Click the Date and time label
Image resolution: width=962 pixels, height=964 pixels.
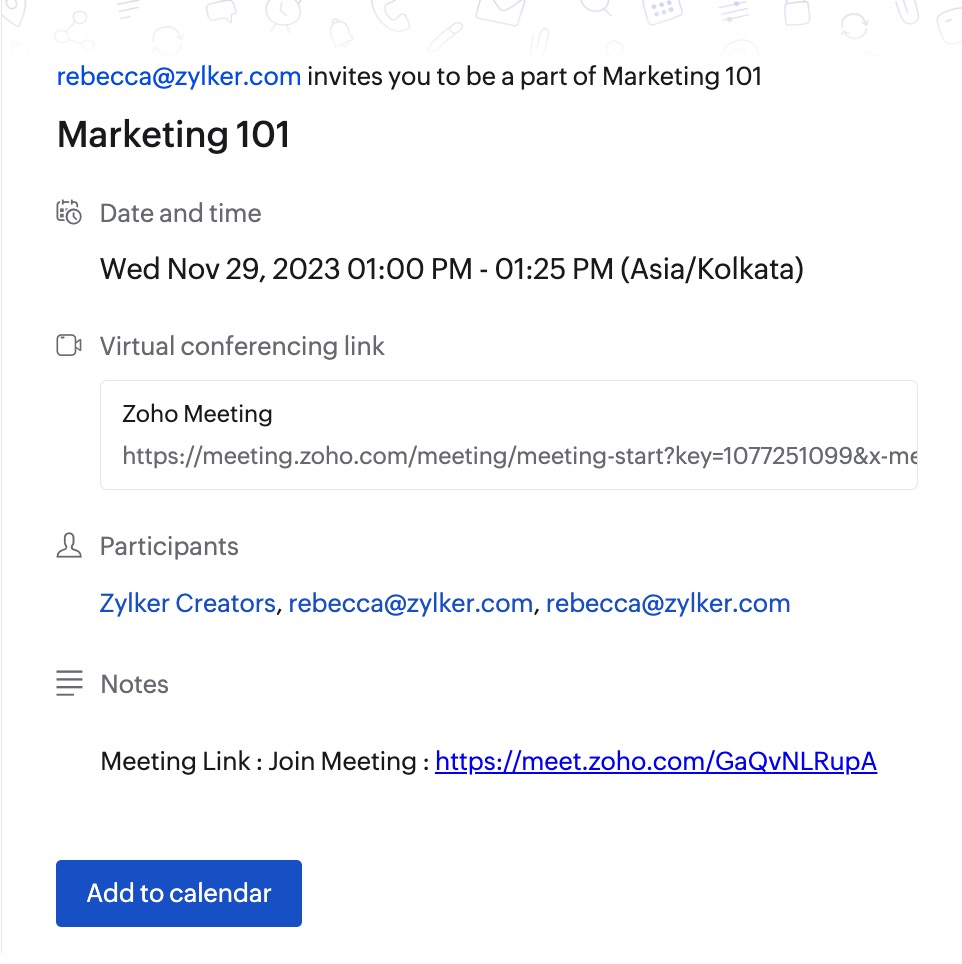pyautogui.click(x=181, y=213)
